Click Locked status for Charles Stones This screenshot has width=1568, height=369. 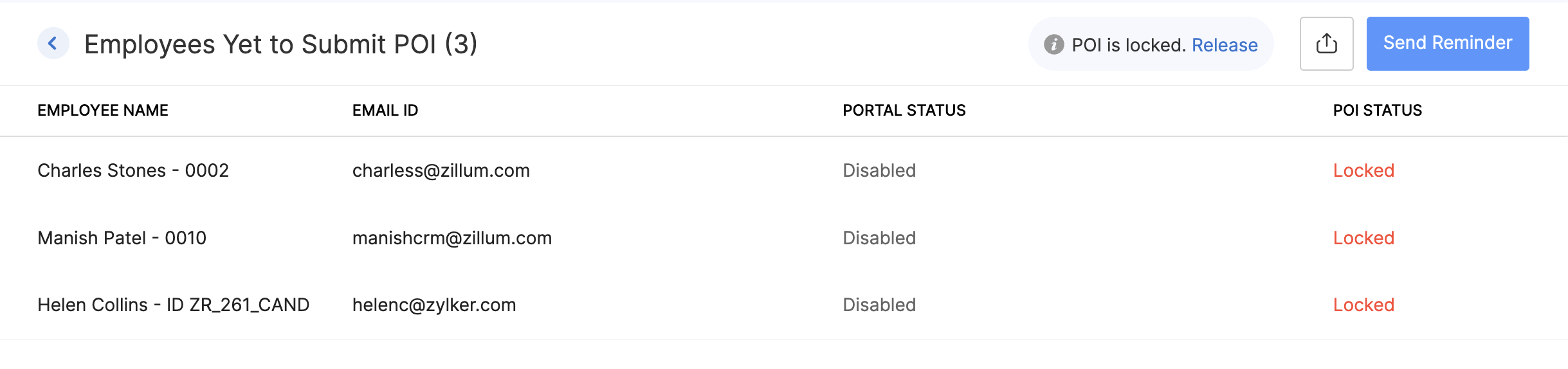click(1363, 170)
